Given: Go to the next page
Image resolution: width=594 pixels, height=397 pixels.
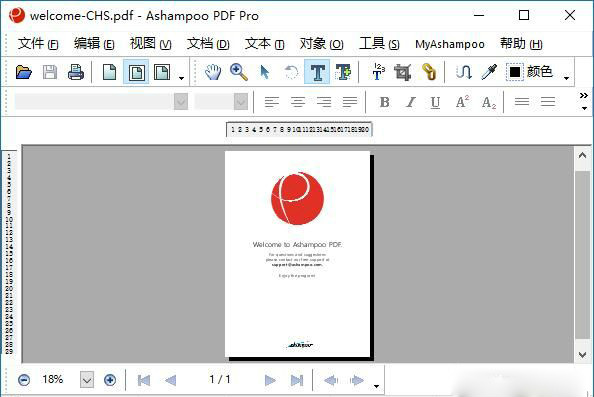Looking at the screenshot, I should (x=270, y=380).
